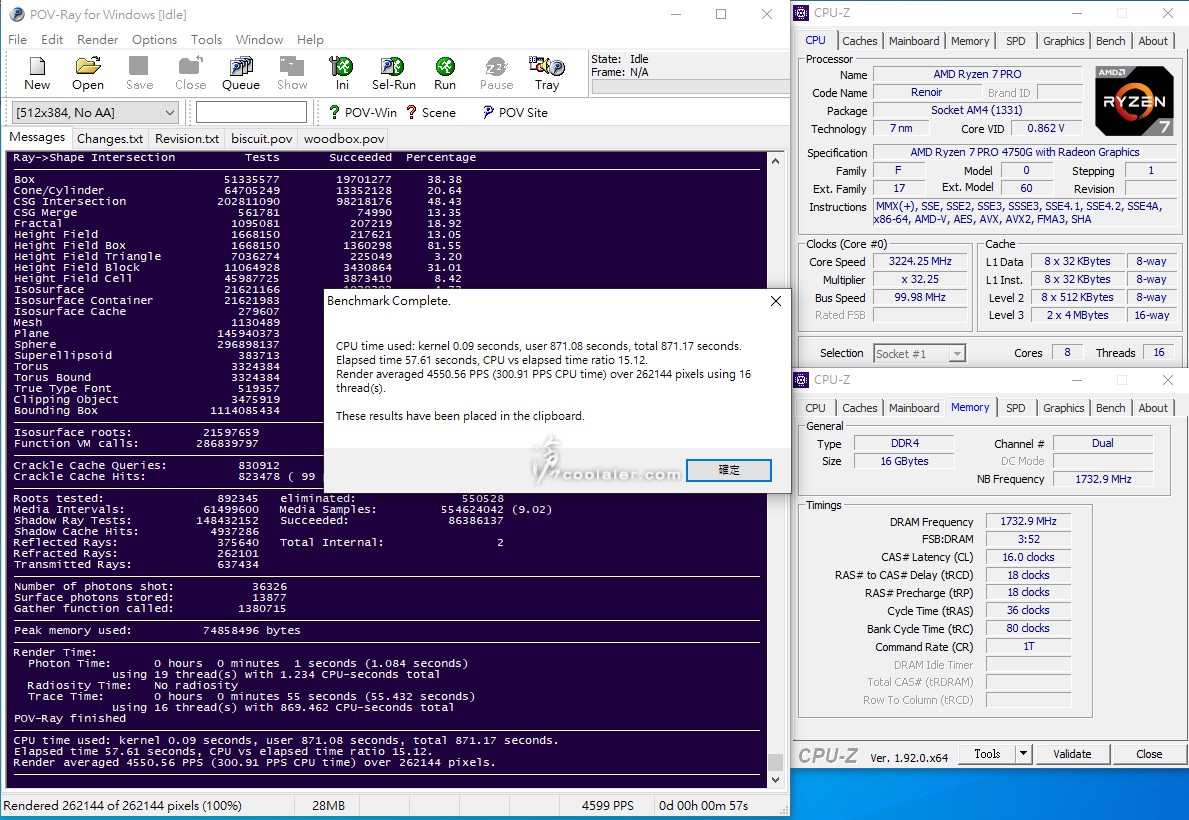The height and width of the screenshot is (820, 1189).
Task: Click the New file toolbar icon
Action: [x=36, y=74]
